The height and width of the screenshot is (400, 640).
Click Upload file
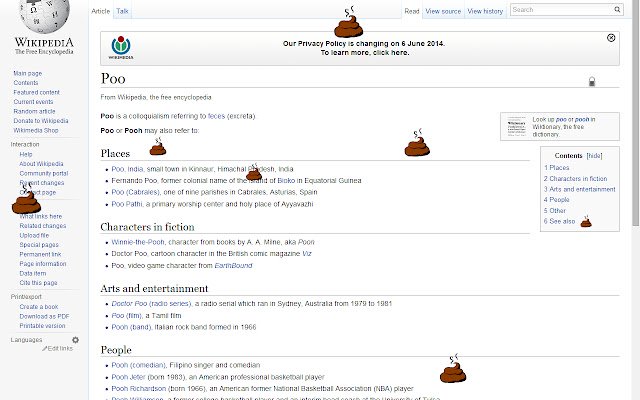tap(34, 236)
